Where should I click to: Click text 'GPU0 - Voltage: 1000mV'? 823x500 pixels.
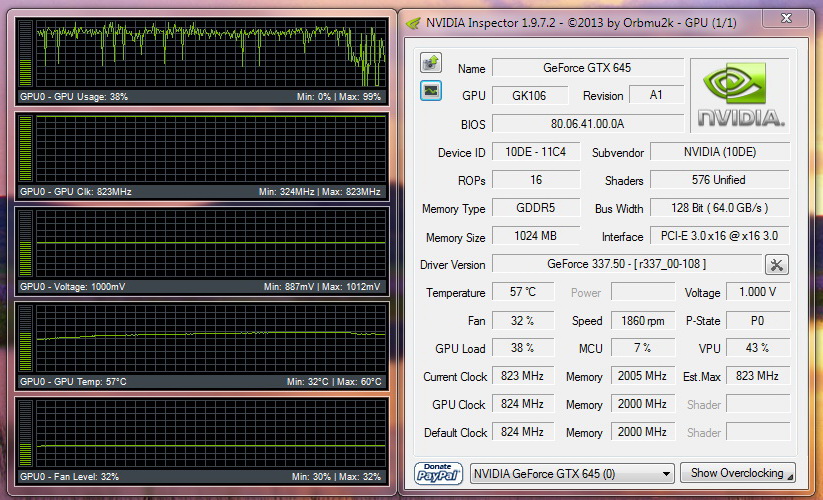click(x=72, y=286)
